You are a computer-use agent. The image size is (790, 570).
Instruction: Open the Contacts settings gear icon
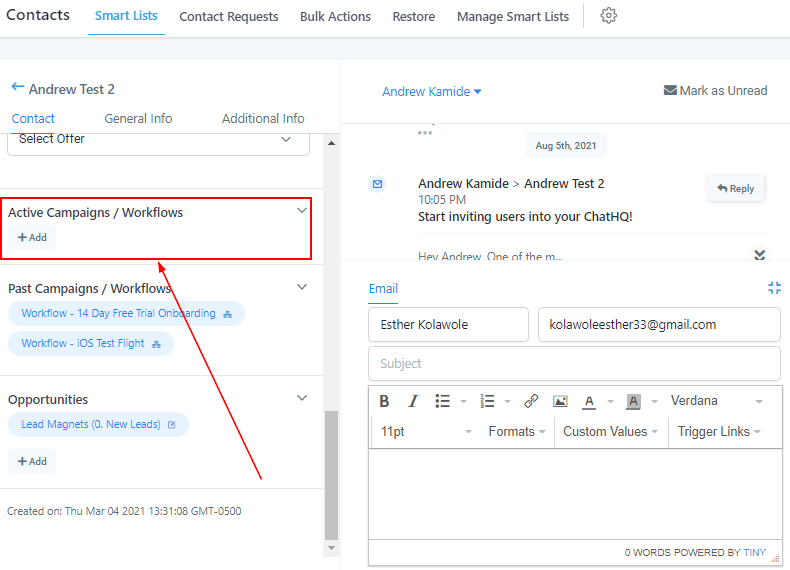(608, 16)
